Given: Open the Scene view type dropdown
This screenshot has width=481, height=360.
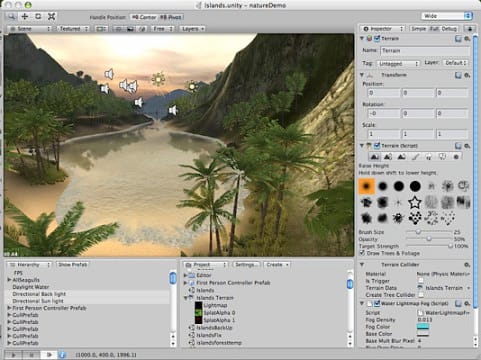Looking at the screenshot, I should coord(30,29).
